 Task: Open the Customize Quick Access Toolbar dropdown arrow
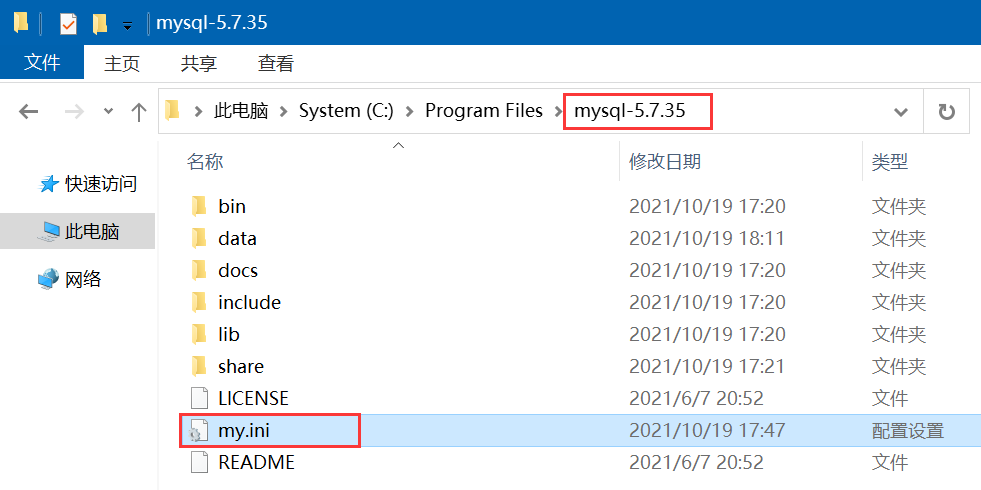[128, 26]
